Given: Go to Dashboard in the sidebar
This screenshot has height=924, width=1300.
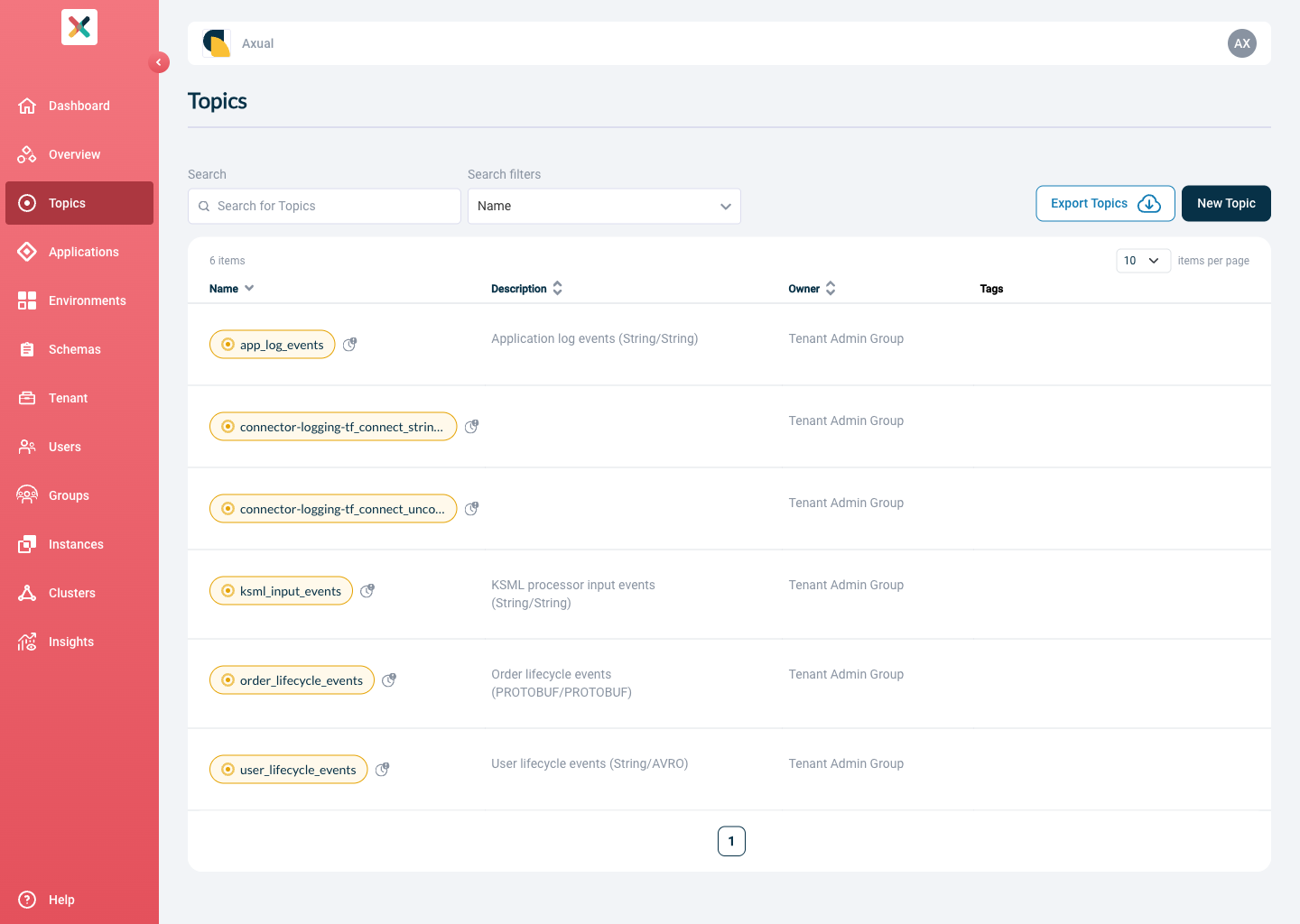Looking at the screenshot, I should click(x=79, y=106).
